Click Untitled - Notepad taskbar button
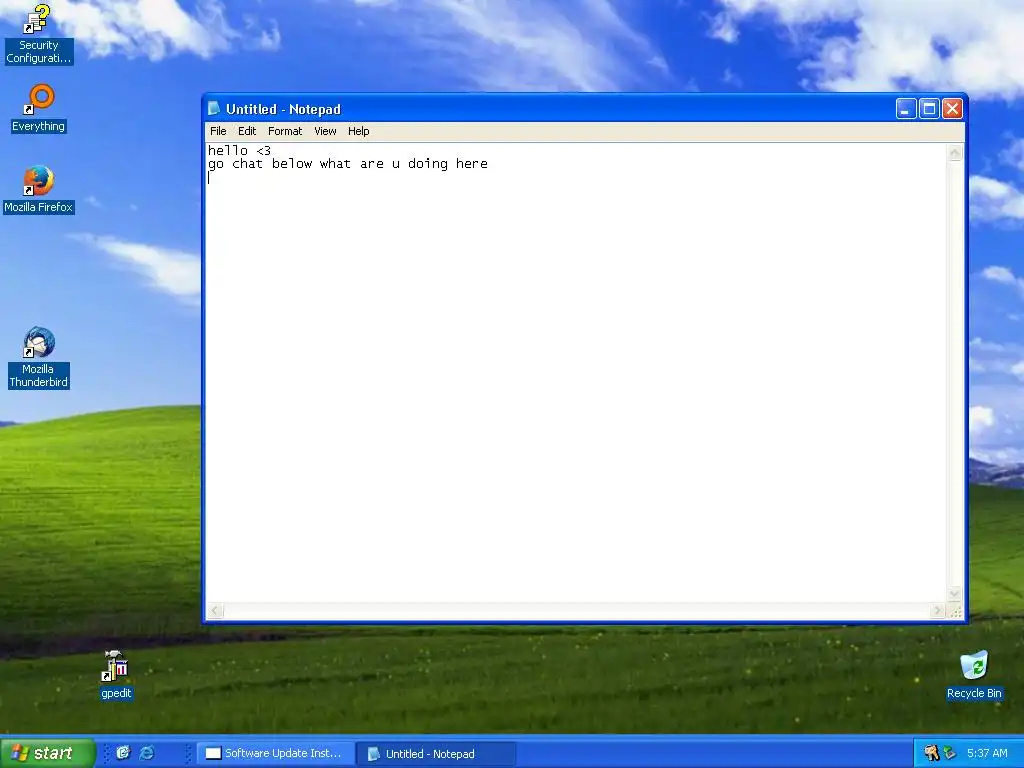Image resolution: width=1024 pixels, height=768 pixels. (436, 753)
